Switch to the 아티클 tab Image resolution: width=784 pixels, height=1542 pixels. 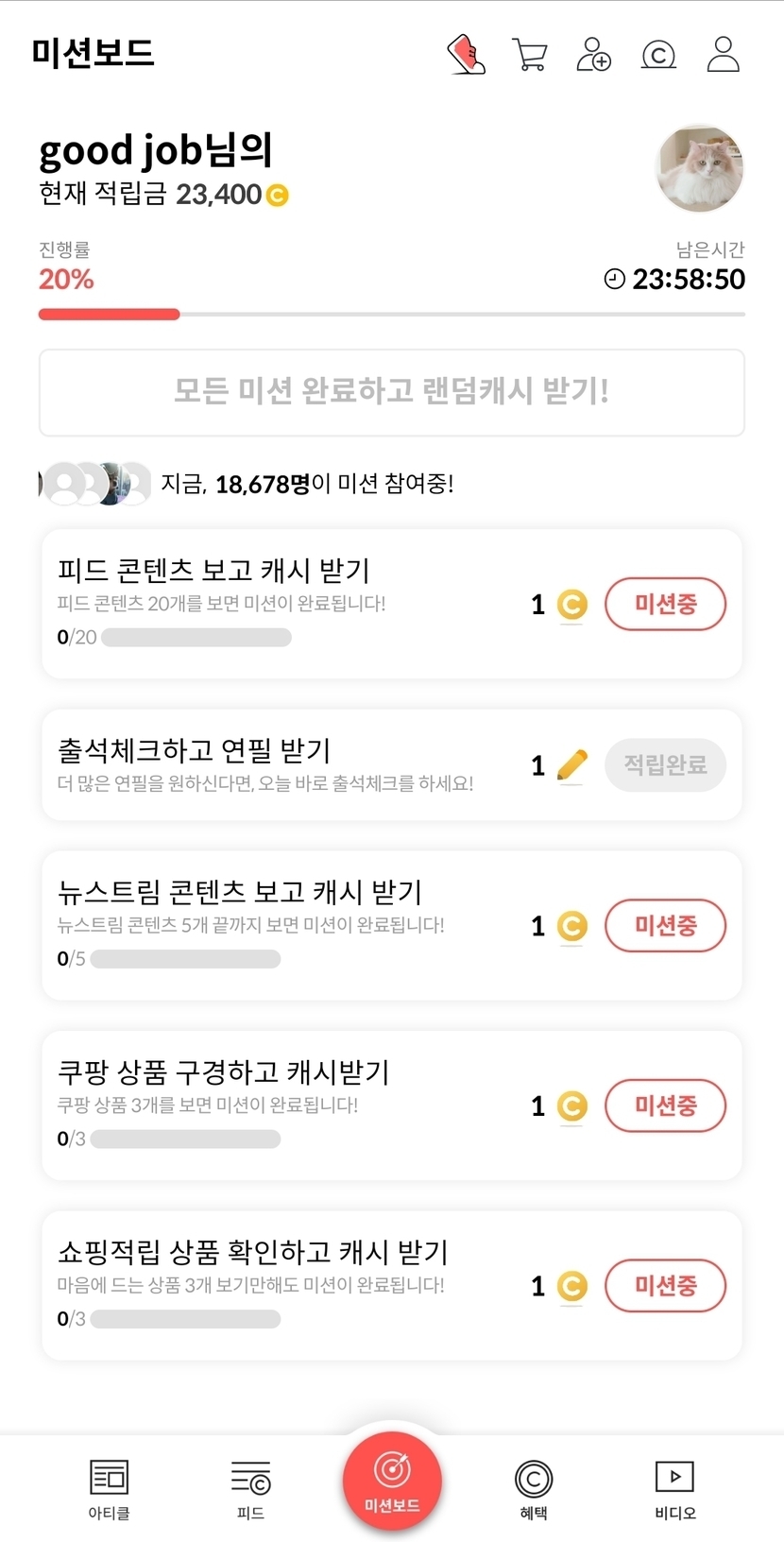pos(109,1488)
